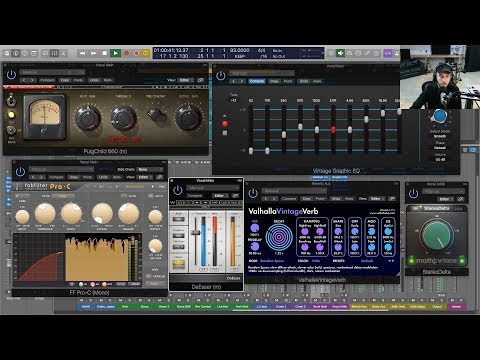Bypass Vintage Graphic EQ with its power button
The width and height of the screenshot is (480, 360).
[x=221, y=76]
